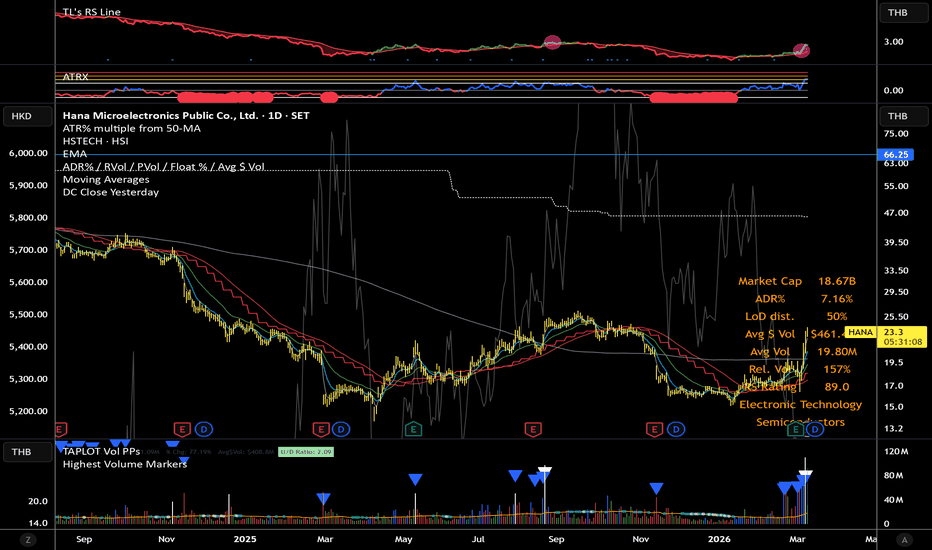Click the D dividend marker of late November 2025
Viewport: 932px width, 550px height.
click(676, 429)
